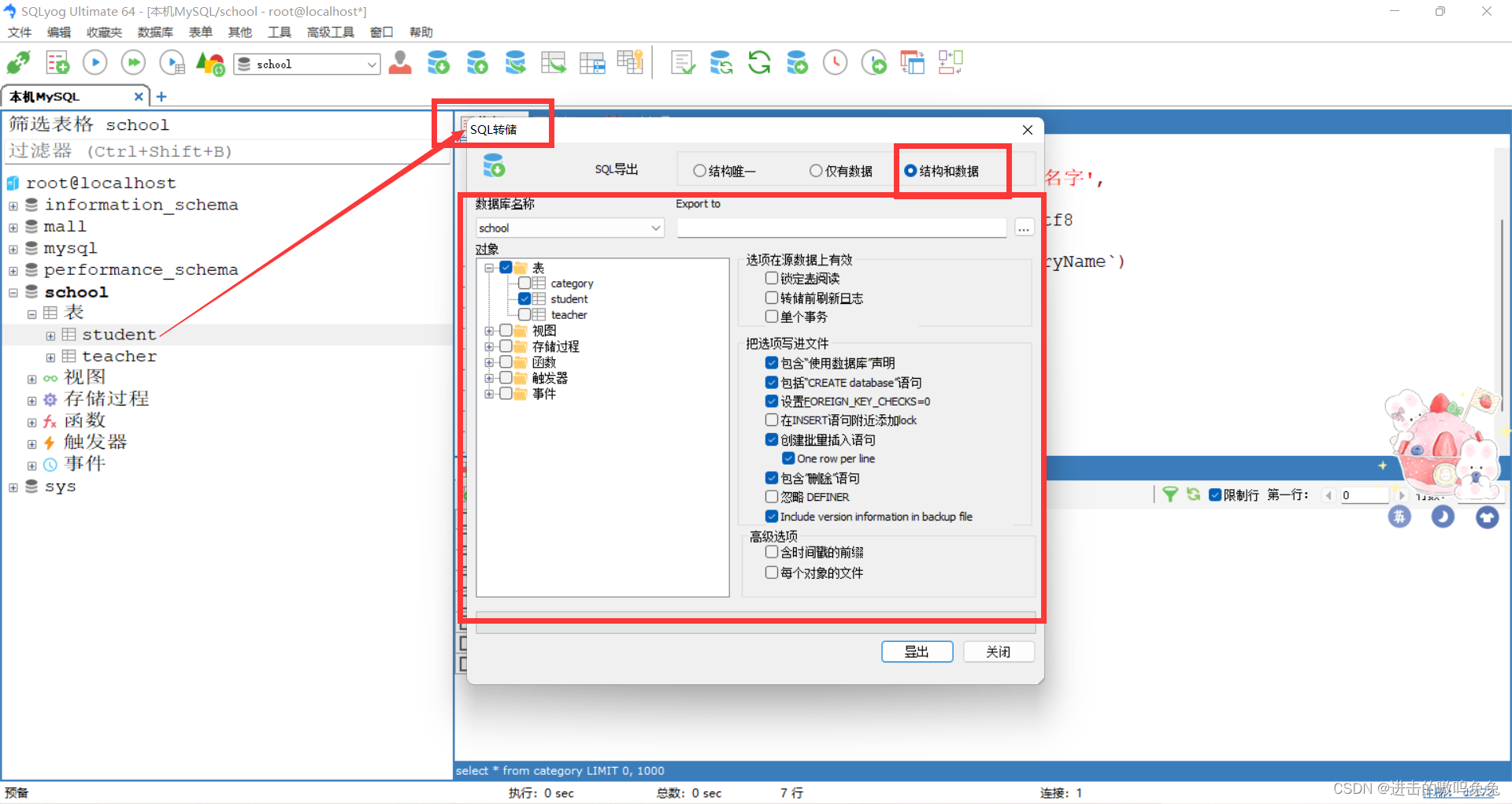The height and width of the screenshot is (804, 1512).
Task: Enable the 单个事务 checkbox
Action: (772, 317)
